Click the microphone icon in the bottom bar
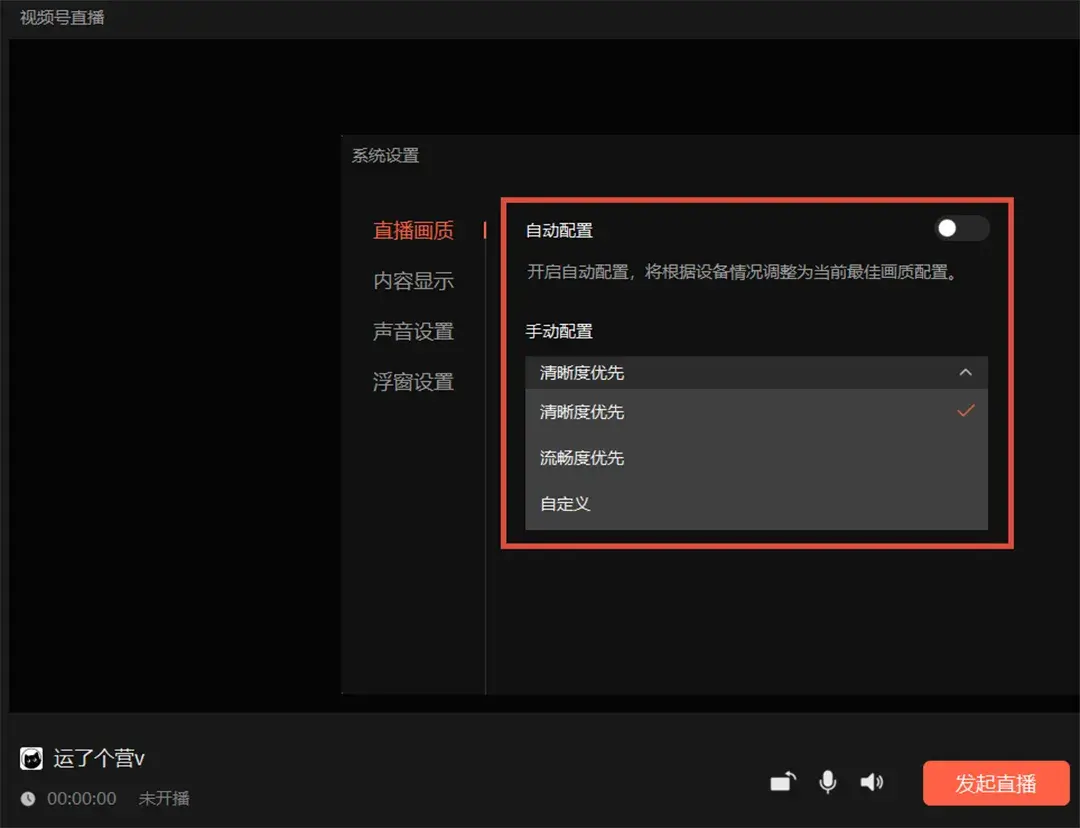 827,782
